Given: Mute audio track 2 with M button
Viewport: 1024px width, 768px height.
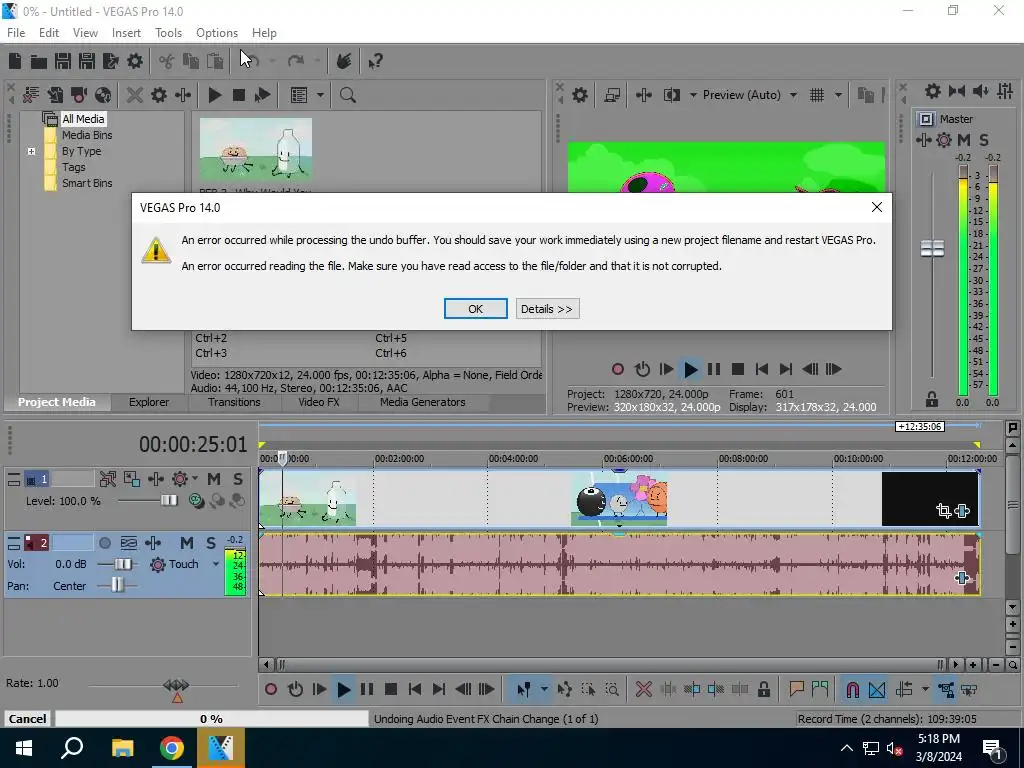Looking at the screenshot, I should point(187,543).
